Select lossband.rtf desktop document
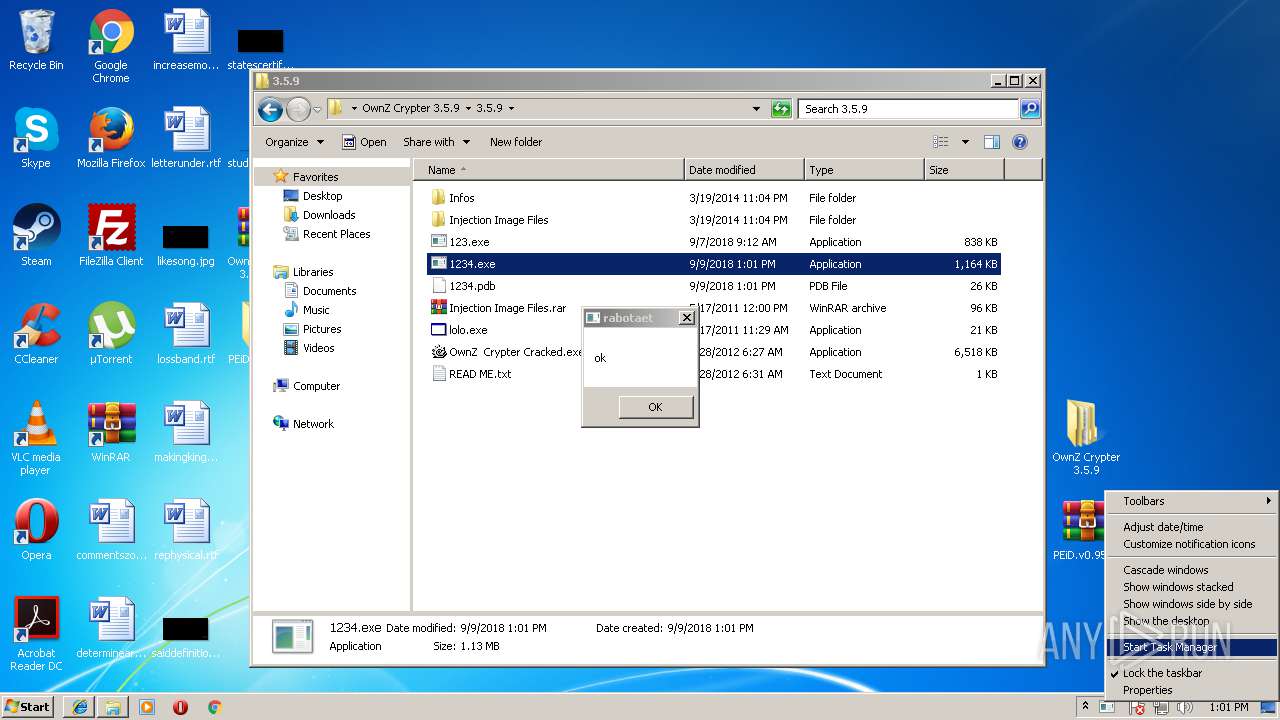Screen dimensions: 1280x720 pyautogui.click(x=186, y=334)
